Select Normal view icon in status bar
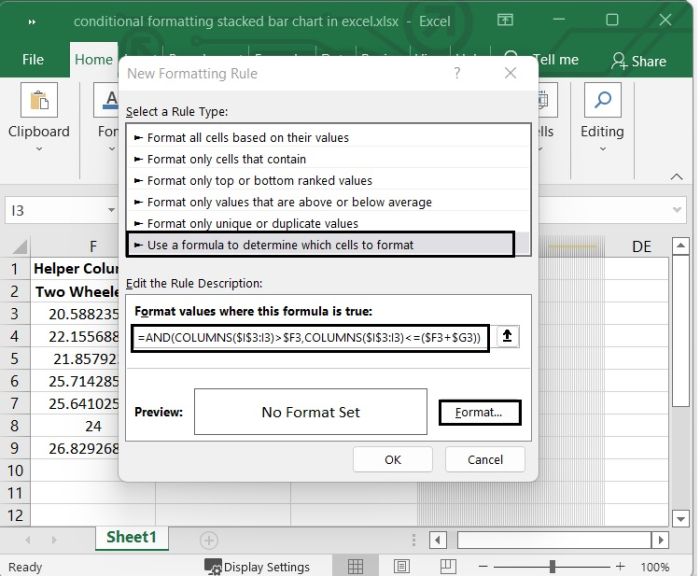700x576 pixels. coord(355,567)
